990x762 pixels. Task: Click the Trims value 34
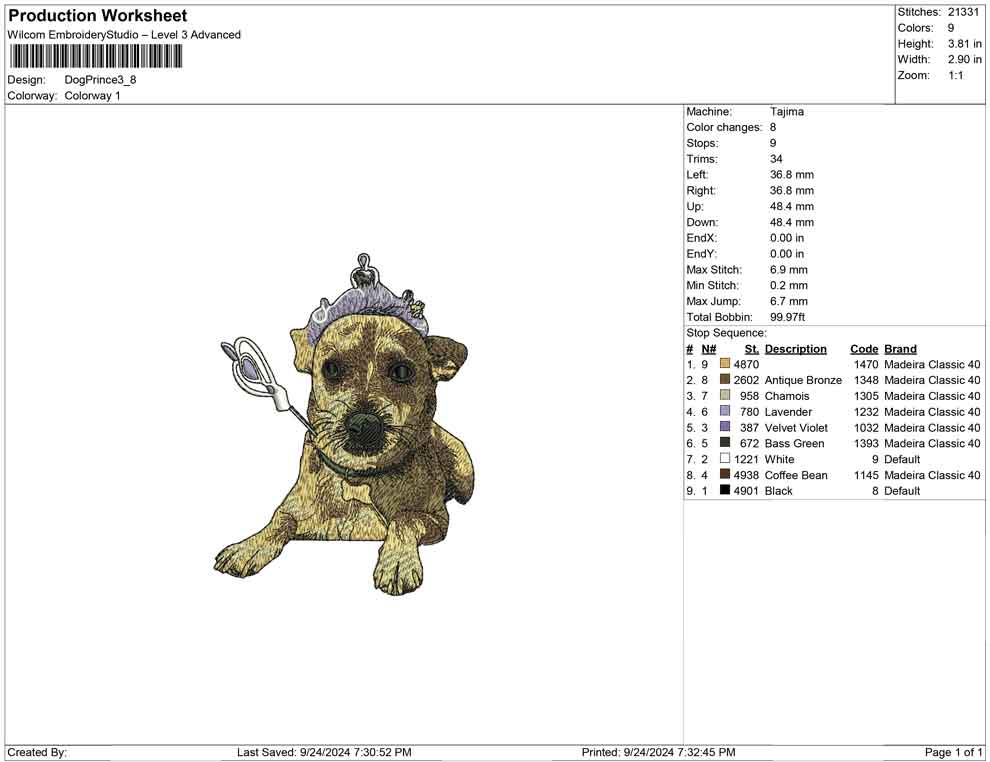point(776,159)
